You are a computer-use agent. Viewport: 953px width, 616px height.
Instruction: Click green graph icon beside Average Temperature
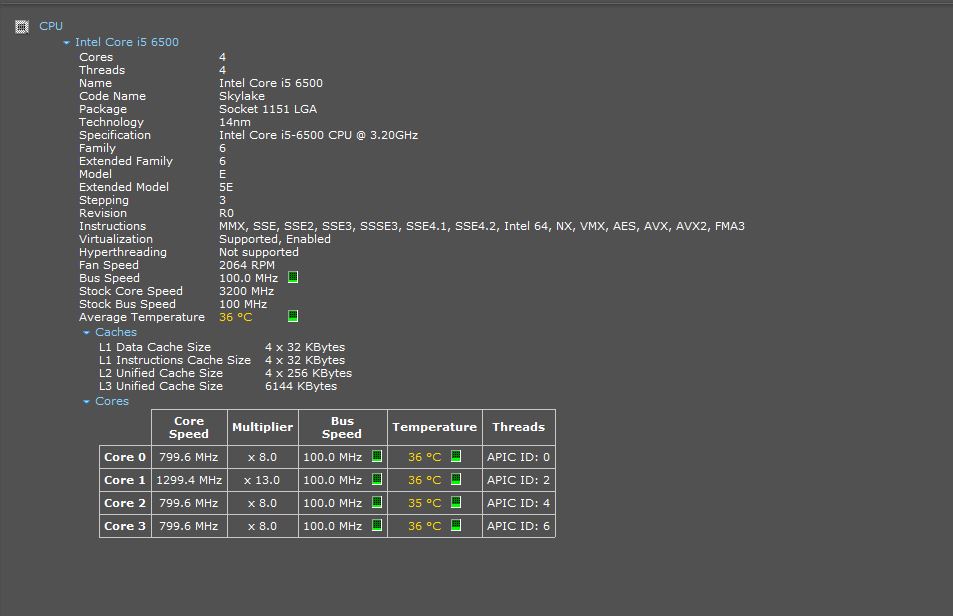tap(293, 316)
